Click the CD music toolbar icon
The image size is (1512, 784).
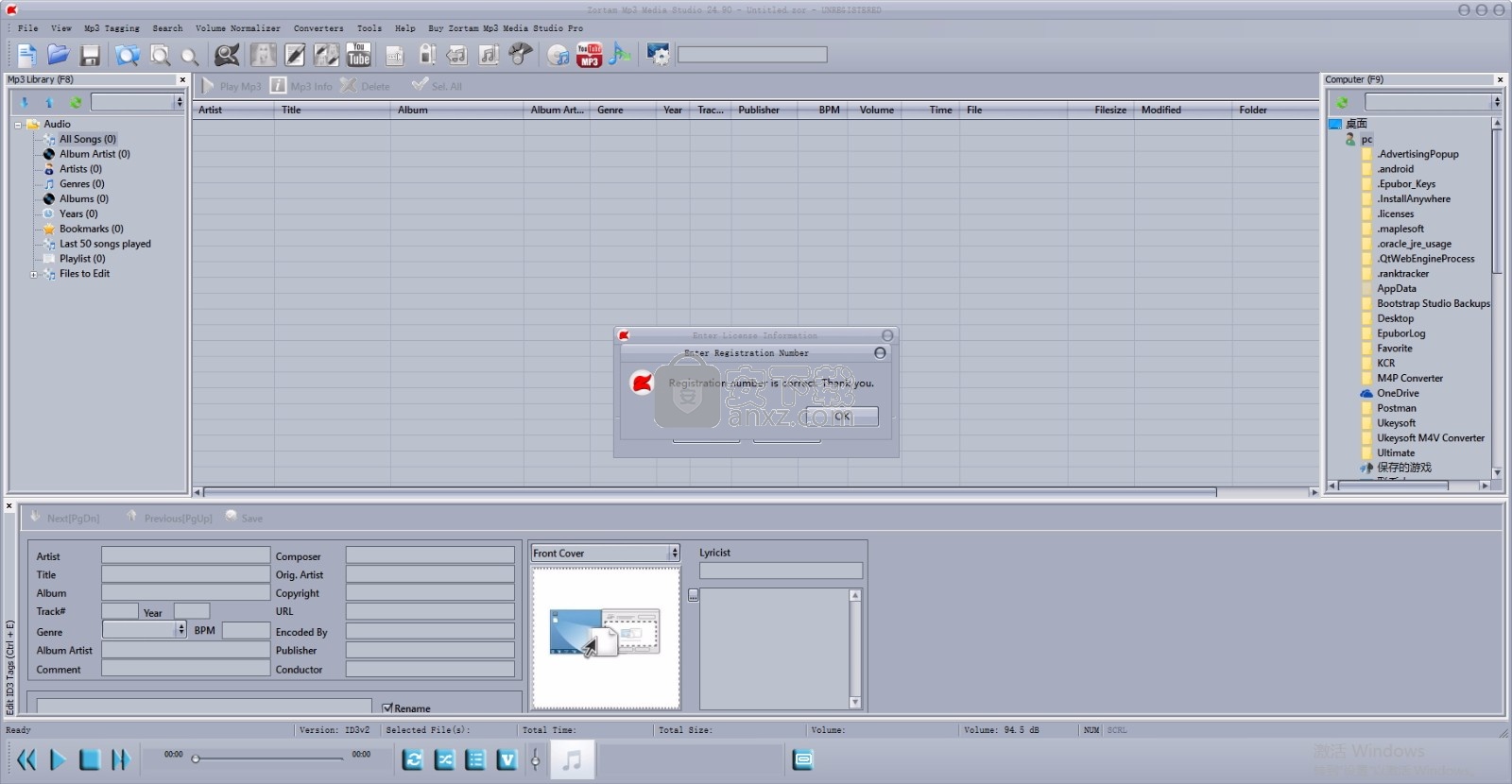[x=558, y=55]
